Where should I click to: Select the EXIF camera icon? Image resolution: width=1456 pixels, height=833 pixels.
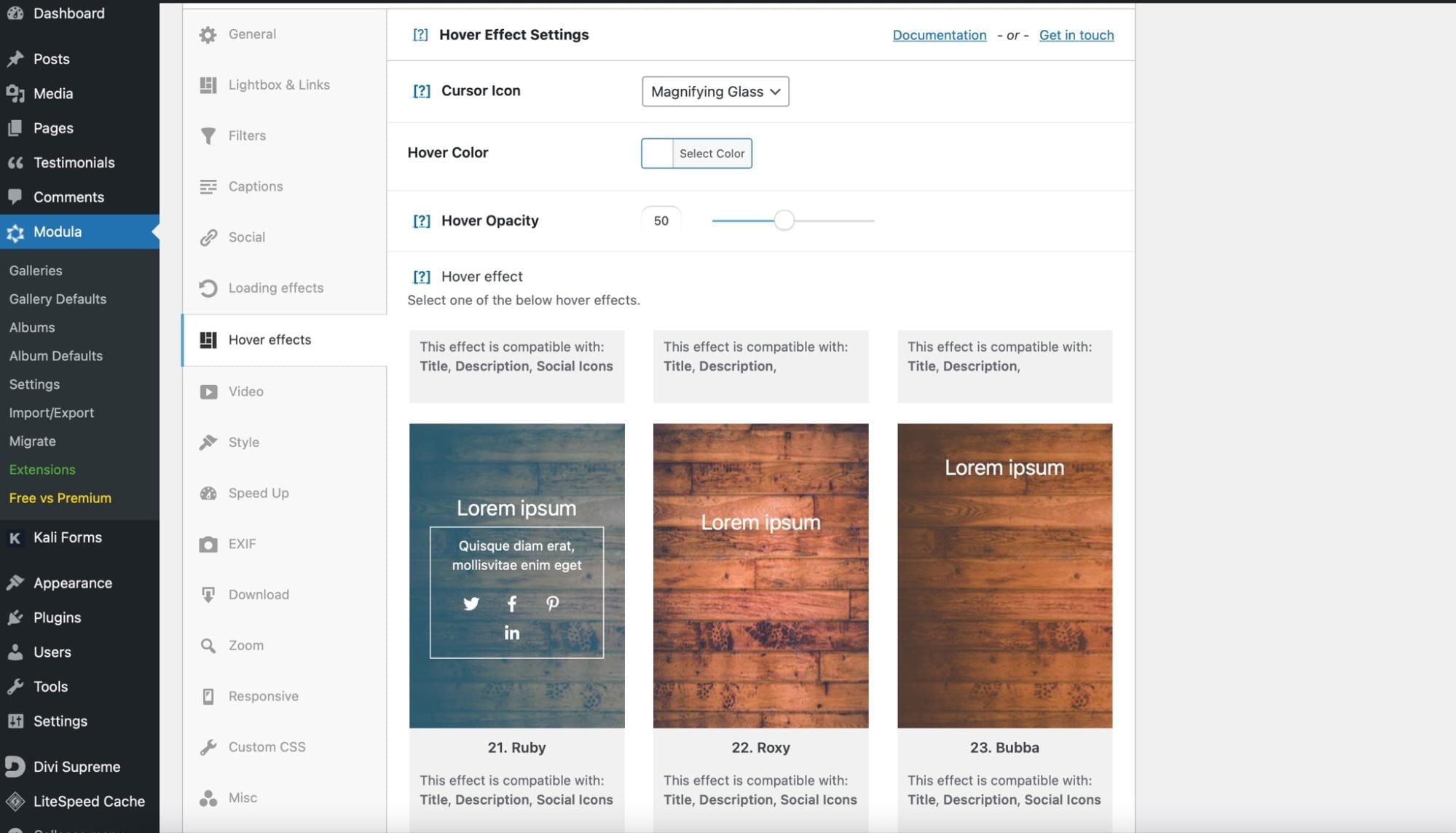click(x=208, y=544)
